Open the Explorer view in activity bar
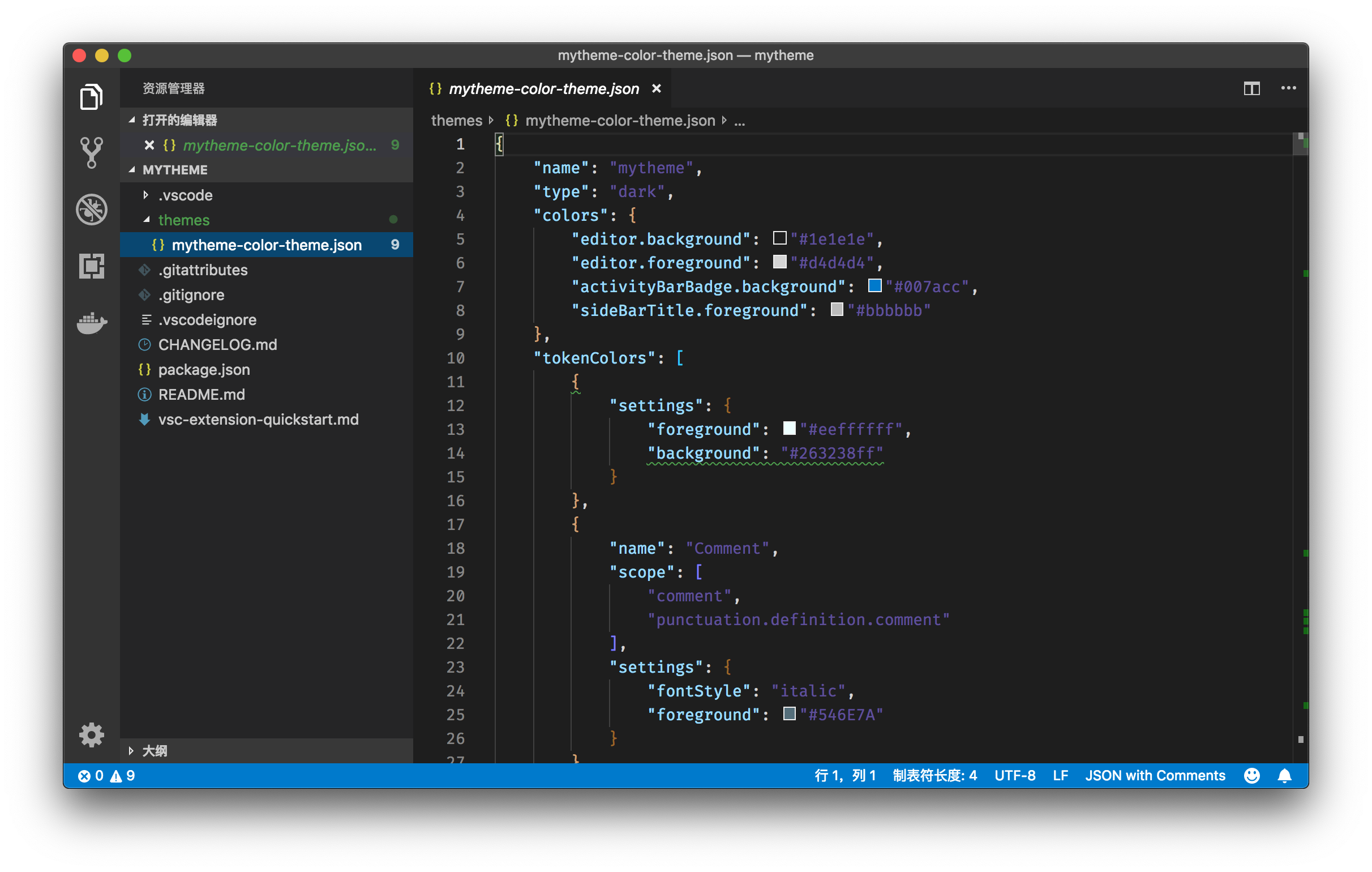The height and width of the screenshot is (872, 1372). pos(91,96)
